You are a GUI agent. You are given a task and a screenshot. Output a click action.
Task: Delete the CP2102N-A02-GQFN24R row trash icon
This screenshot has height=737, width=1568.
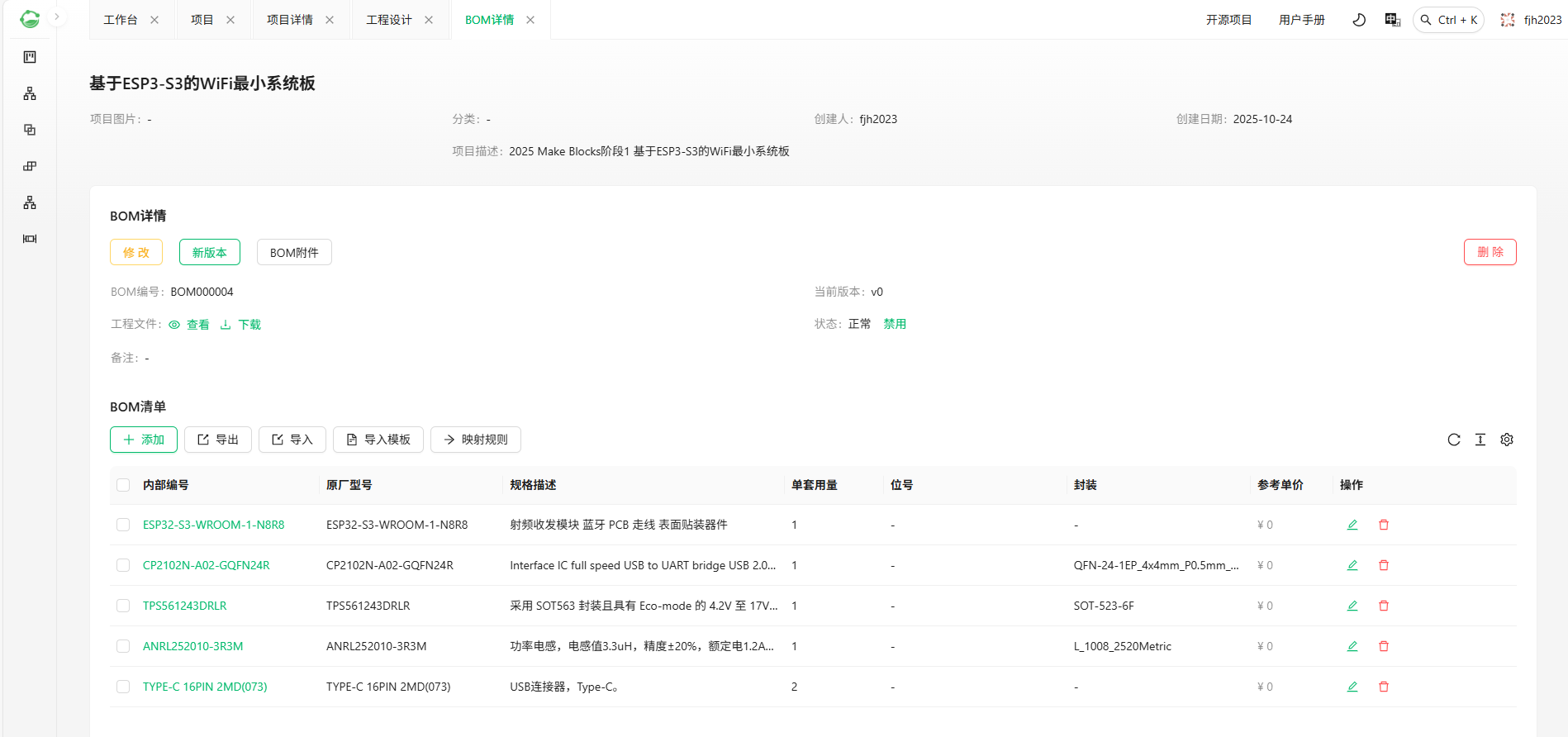tap(1384, 565)
